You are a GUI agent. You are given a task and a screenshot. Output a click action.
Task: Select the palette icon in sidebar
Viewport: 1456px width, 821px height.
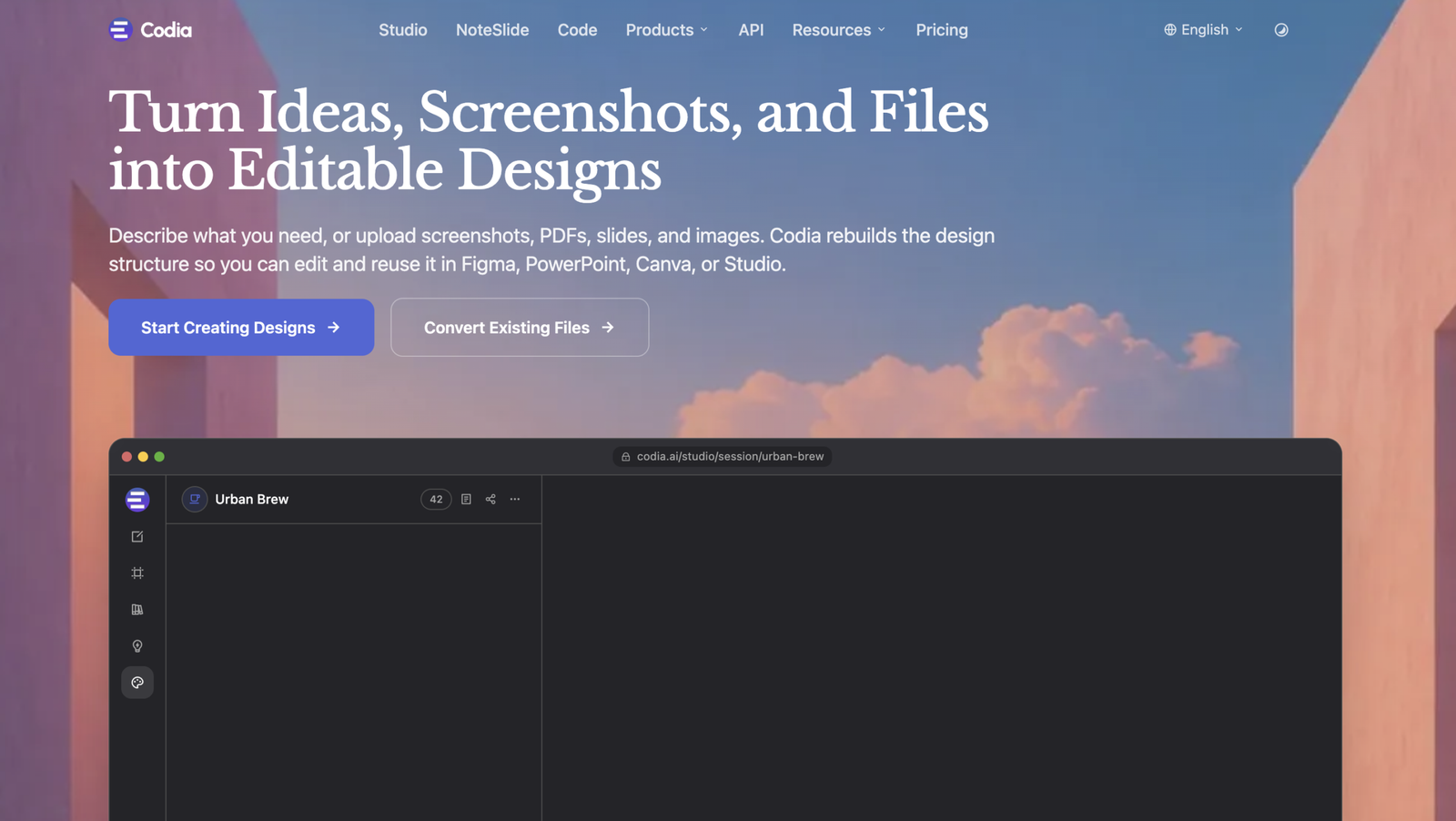137,683
